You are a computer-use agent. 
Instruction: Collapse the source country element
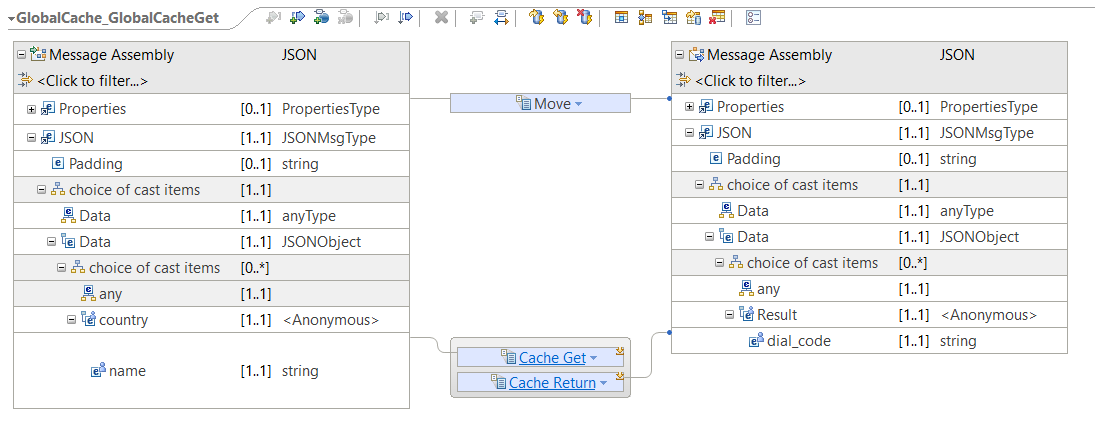71,320
